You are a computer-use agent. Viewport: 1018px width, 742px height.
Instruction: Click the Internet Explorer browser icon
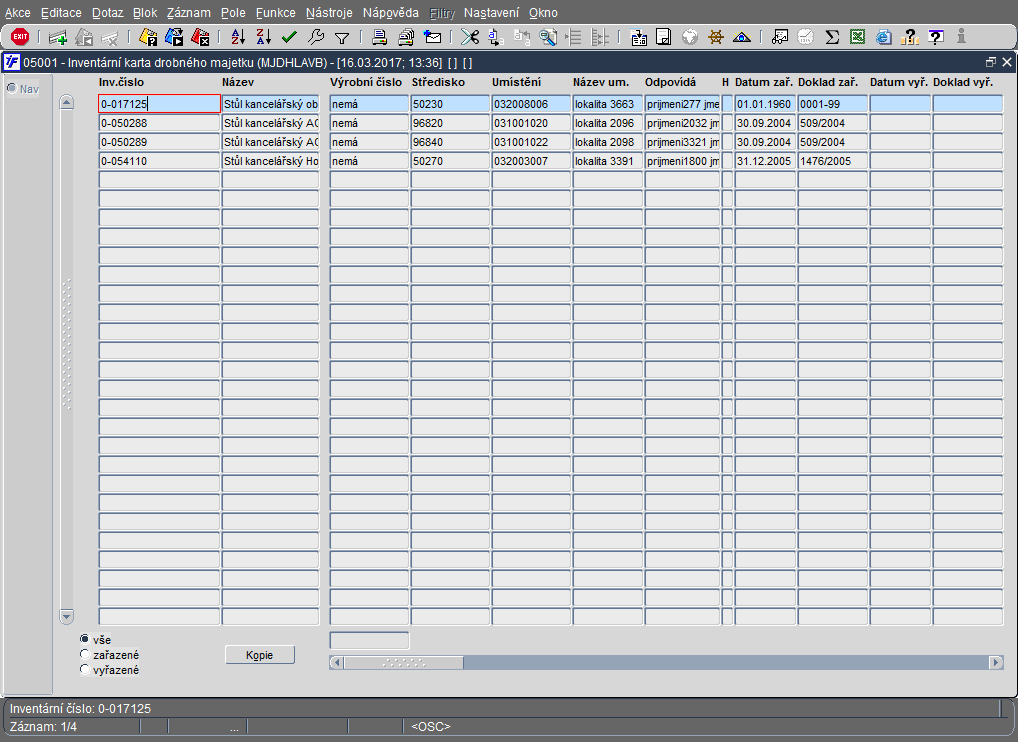point(883,37)
